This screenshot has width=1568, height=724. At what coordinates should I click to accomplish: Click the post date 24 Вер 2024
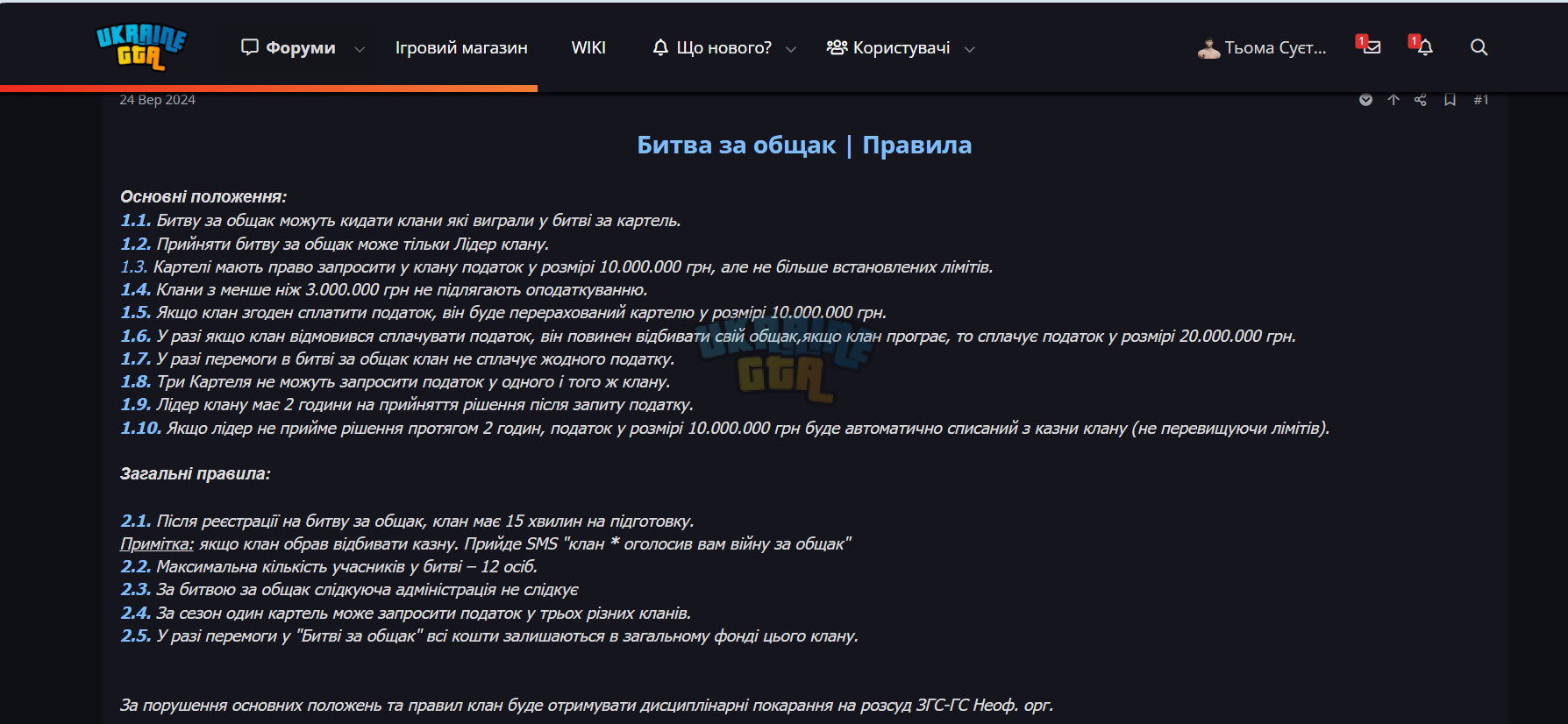[157, 100]
